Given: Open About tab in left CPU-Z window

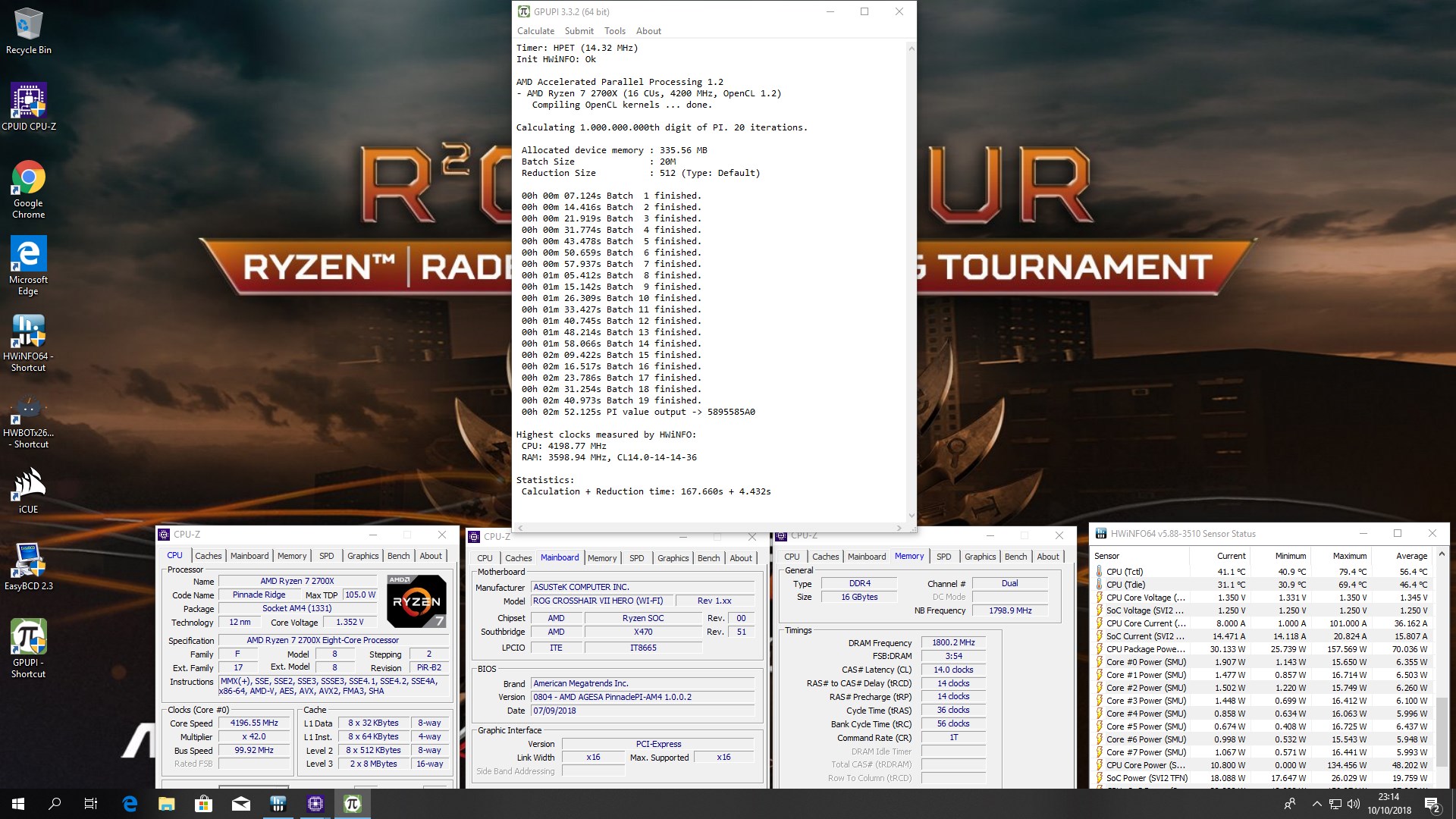Looking at the screenshot, I should pos(431,556).
